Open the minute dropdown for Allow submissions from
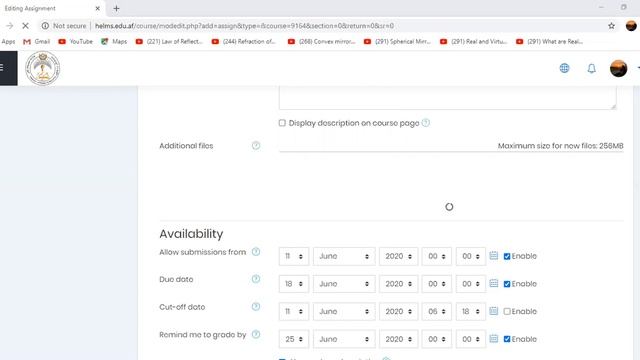The image size is (640, 360). [x=471, y=256]
